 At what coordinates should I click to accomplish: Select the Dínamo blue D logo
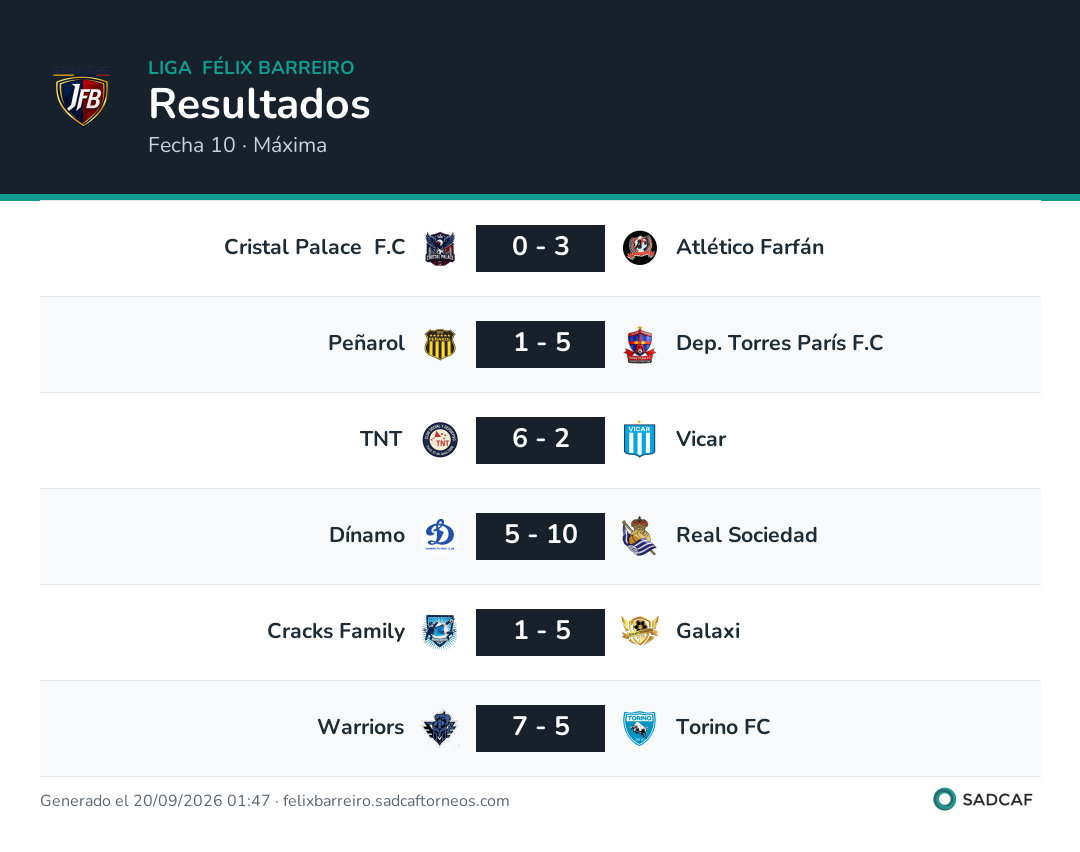point(440,535)
